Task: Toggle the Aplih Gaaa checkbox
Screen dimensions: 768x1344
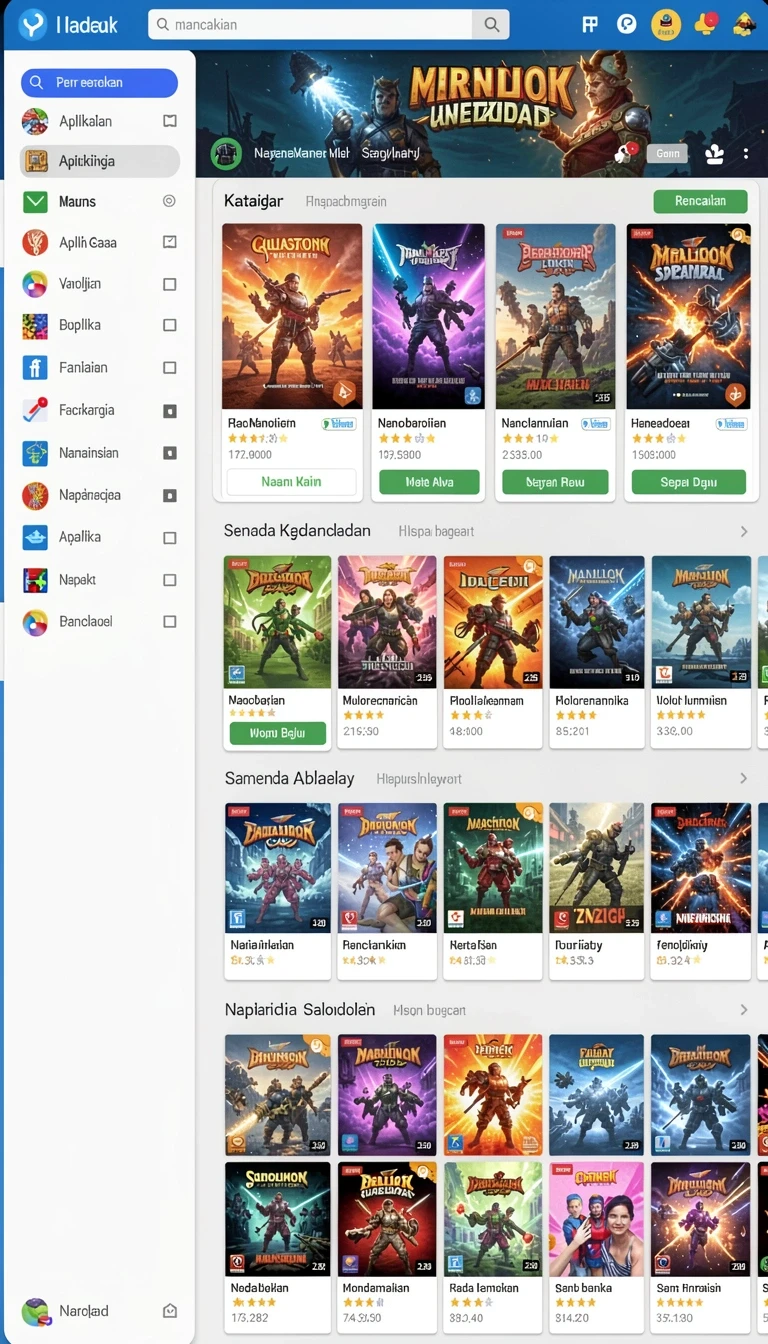Action: [170, 242]
